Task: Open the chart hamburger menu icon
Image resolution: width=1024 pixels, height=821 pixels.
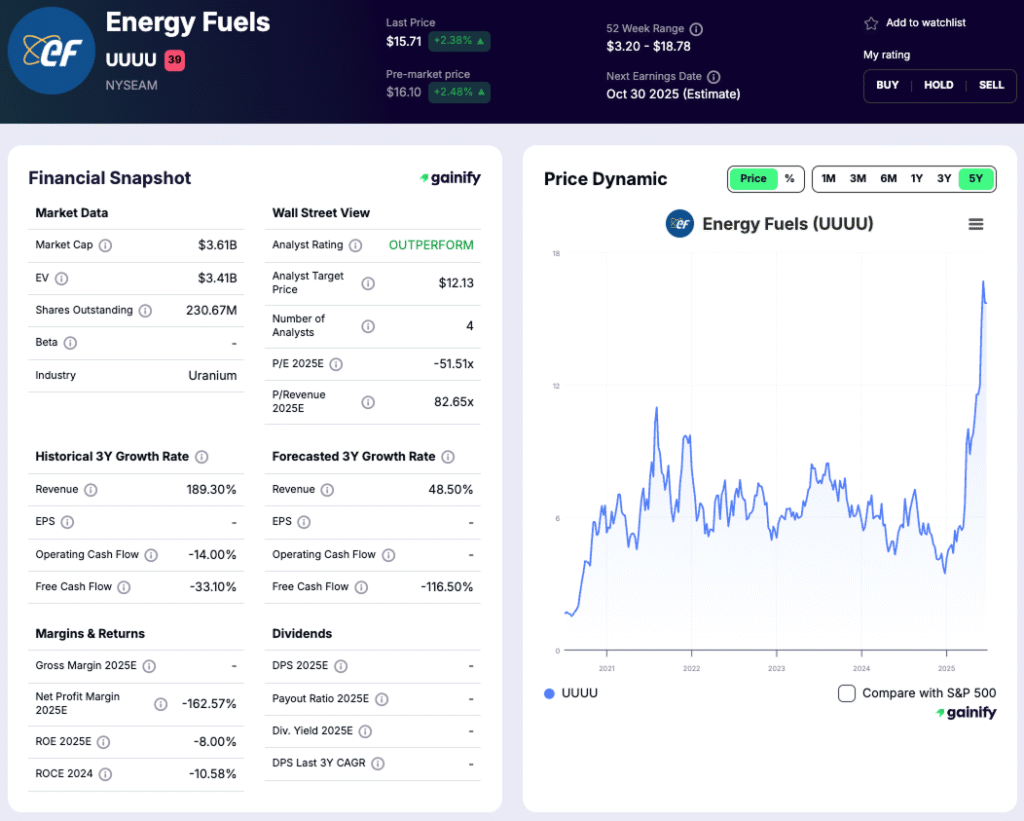Action: click(x=976, y=224)
